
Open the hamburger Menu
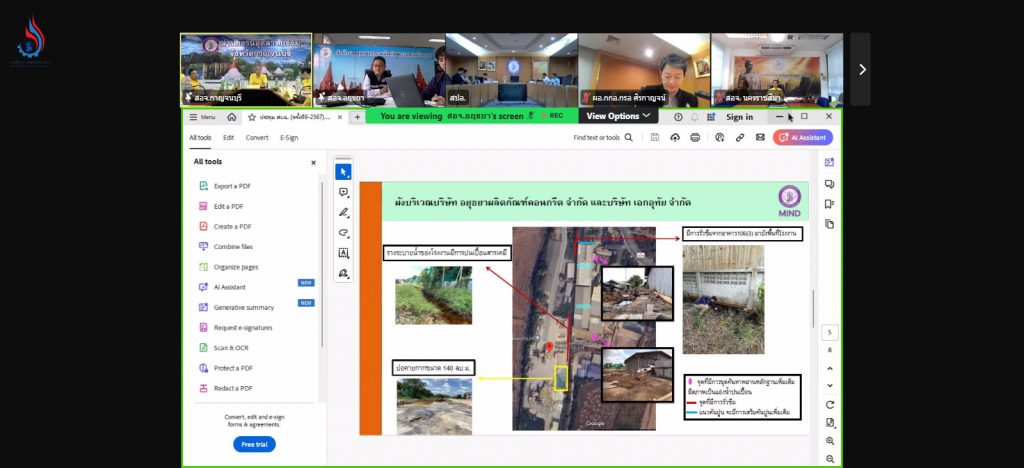202,117
